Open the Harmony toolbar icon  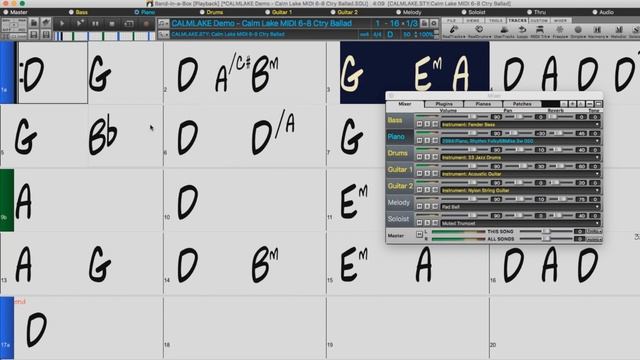point(598,31)
